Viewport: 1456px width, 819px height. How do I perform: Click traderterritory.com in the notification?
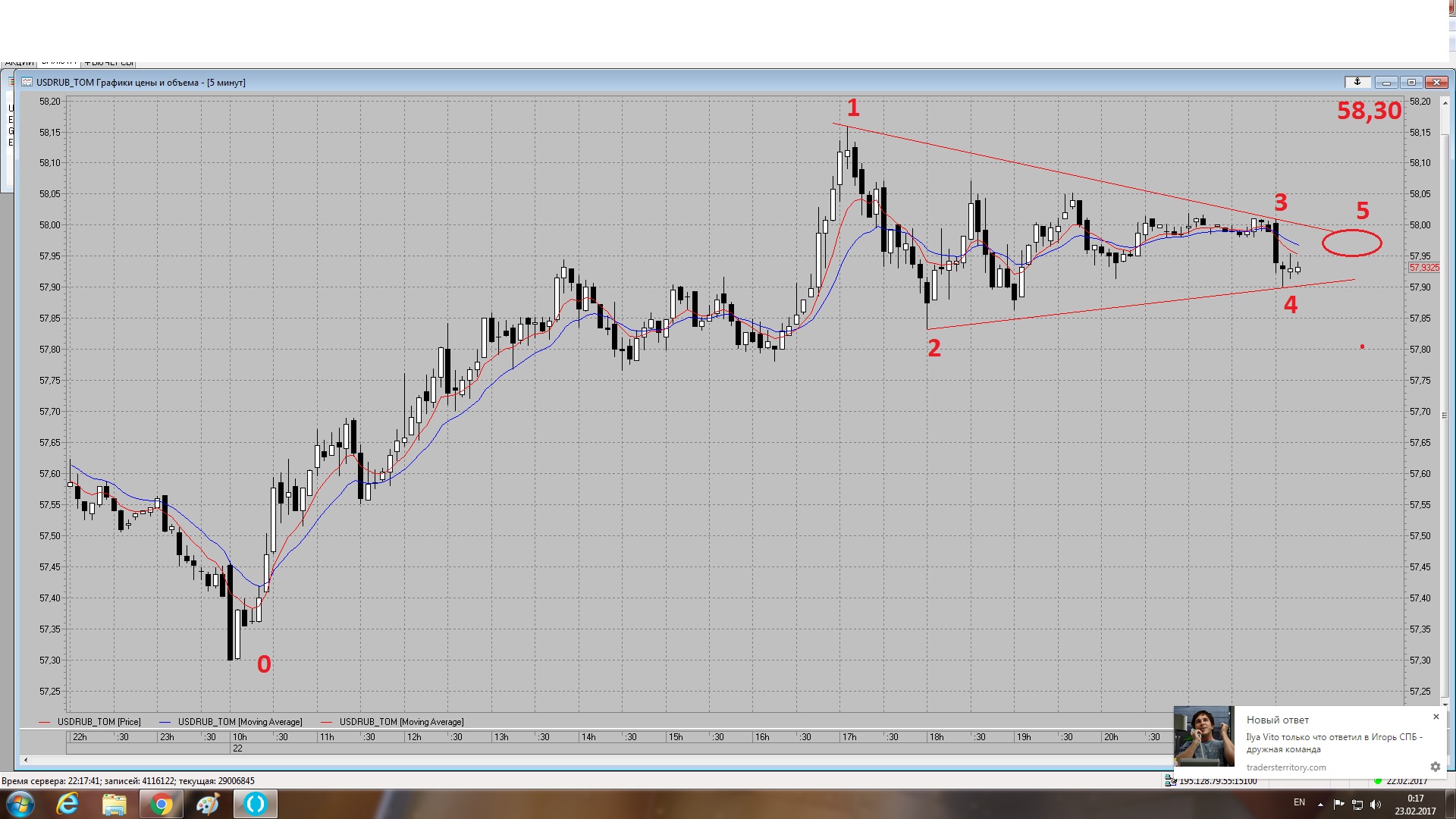point(1286,767)
